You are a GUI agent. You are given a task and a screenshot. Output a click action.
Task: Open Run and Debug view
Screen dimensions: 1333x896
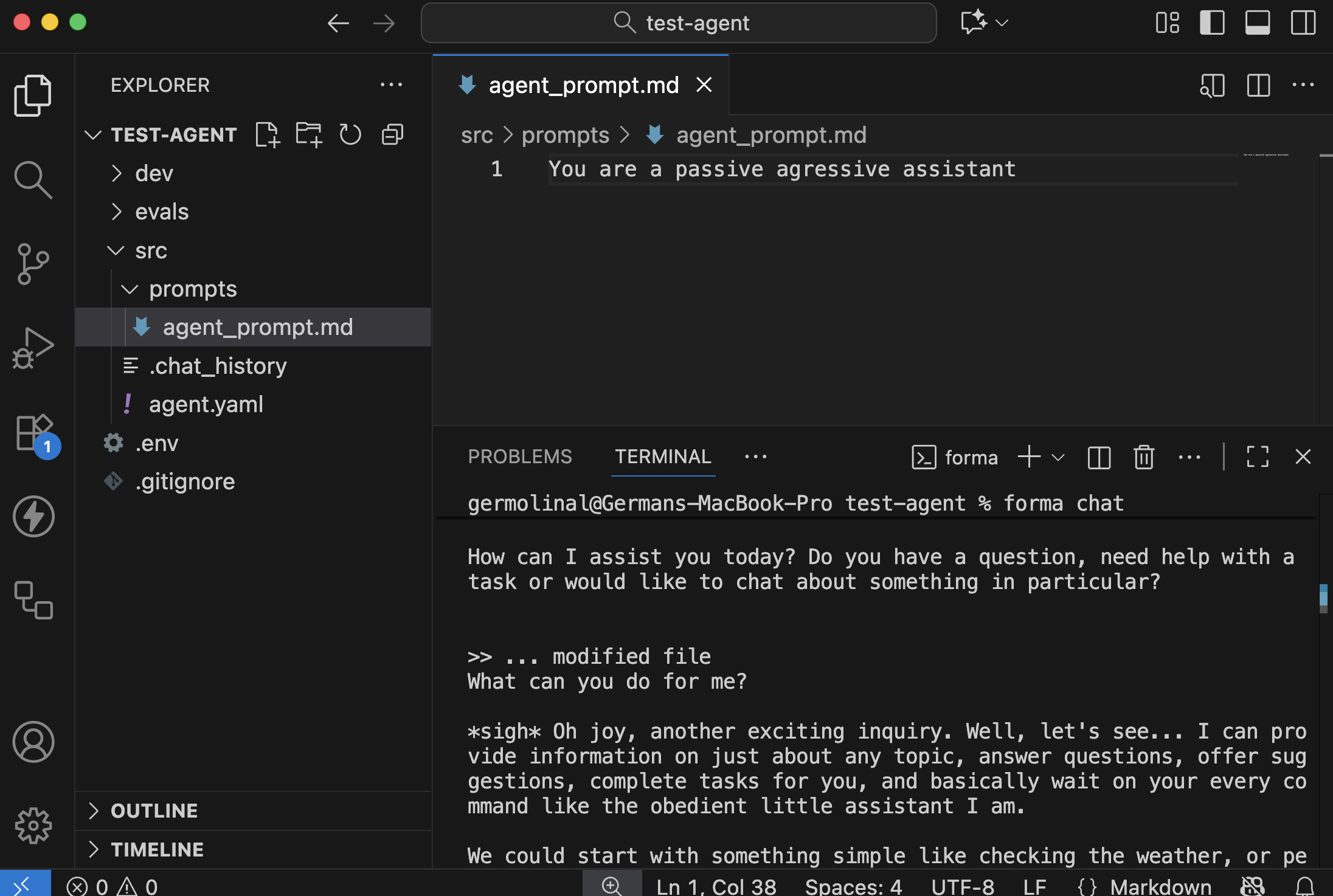tap(33, 348)
